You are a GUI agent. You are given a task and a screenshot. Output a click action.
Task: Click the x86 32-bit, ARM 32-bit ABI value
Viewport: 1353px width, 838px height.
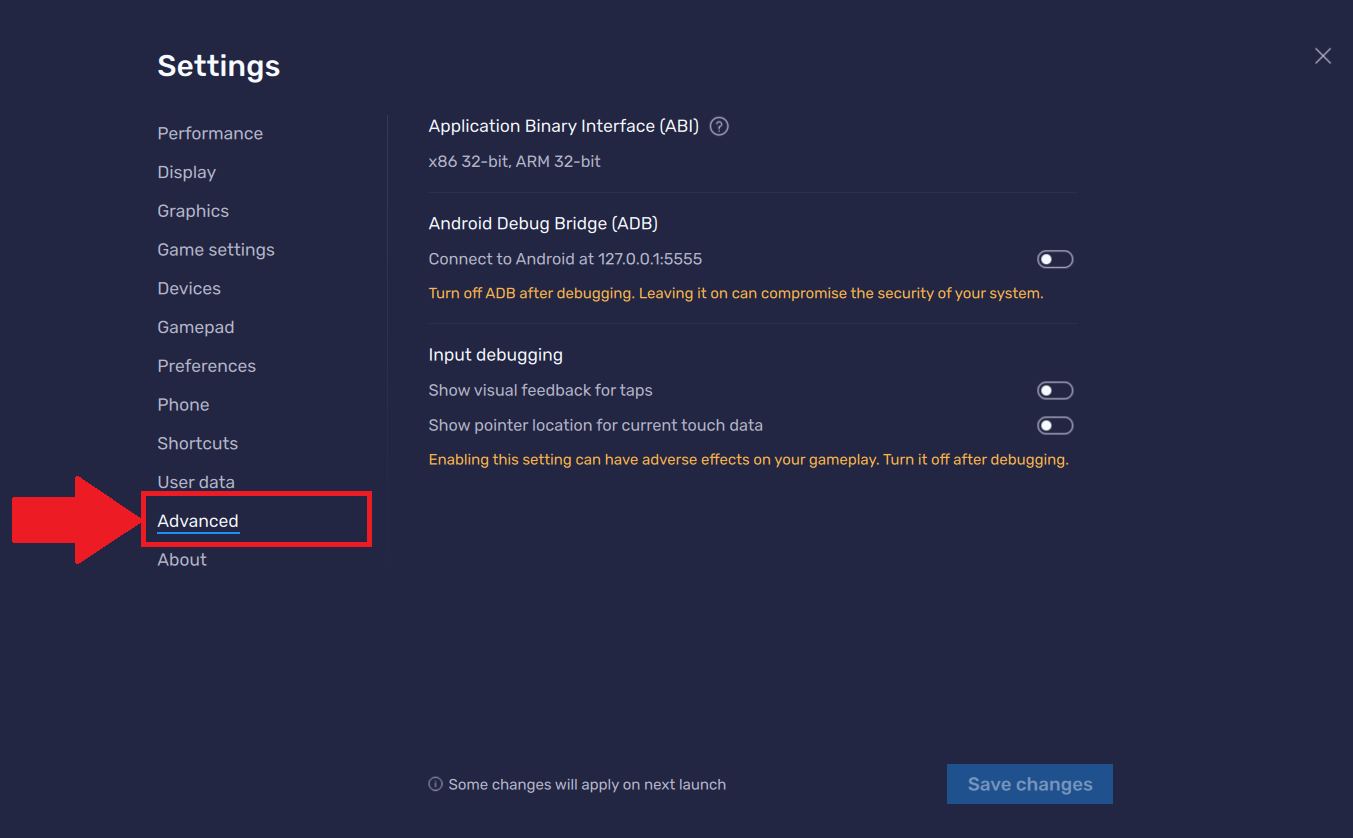click(x=514, y=162)
